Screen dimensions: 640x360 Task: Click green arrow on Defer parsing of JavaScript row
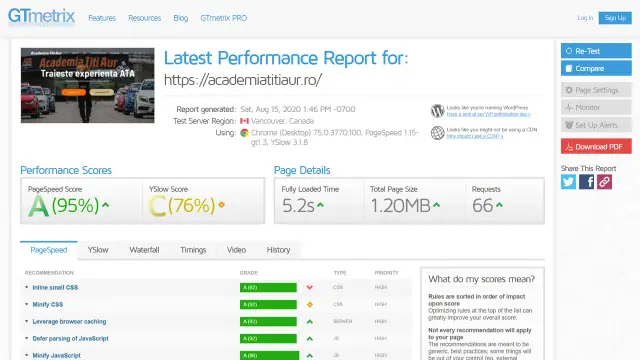click(310, 338)
